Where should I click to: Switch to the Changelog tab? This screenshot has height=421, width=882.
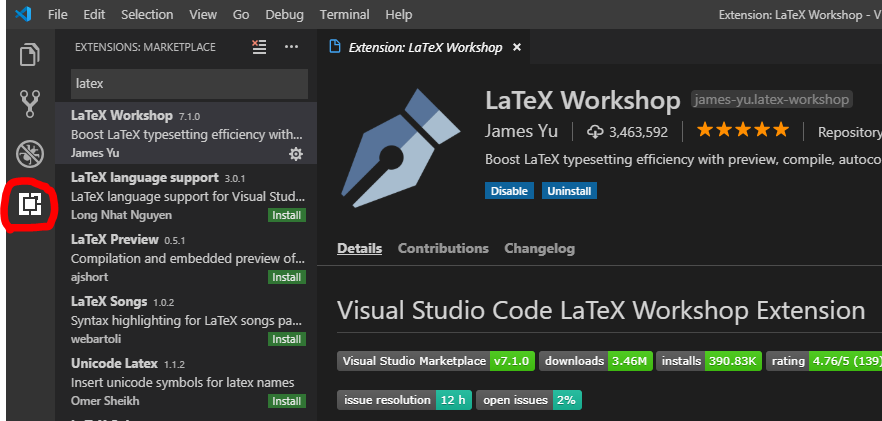pyautogui.click(x=539, y=248)
